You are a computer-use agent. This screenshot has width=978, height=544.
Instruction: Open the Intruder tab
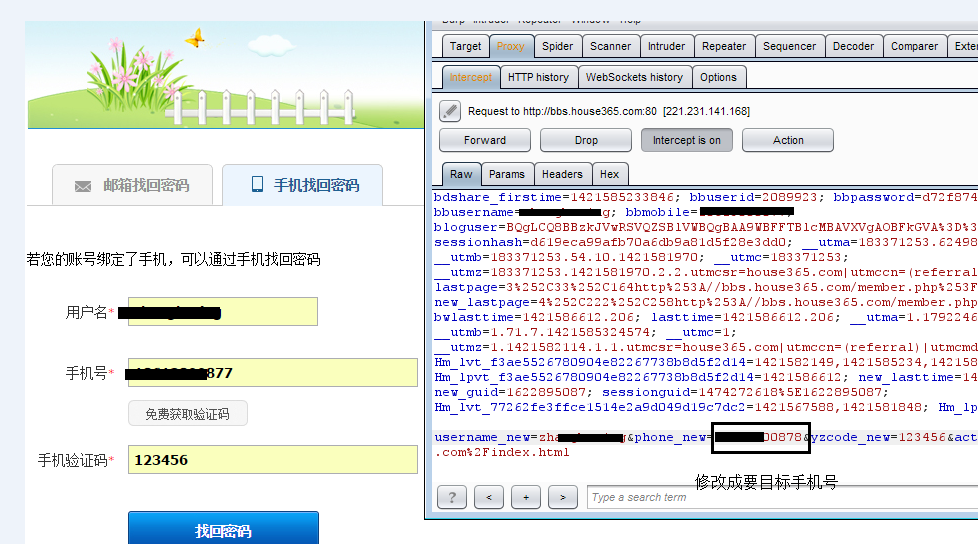666,46
